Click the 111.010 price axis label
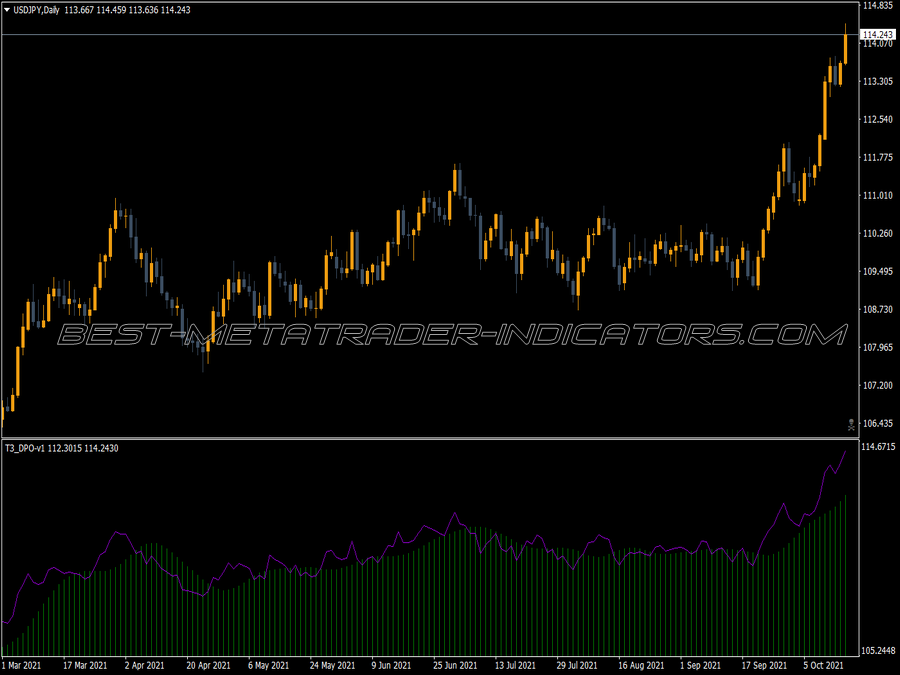The height and width of the screenshot is (675, 900). (878, 196)
